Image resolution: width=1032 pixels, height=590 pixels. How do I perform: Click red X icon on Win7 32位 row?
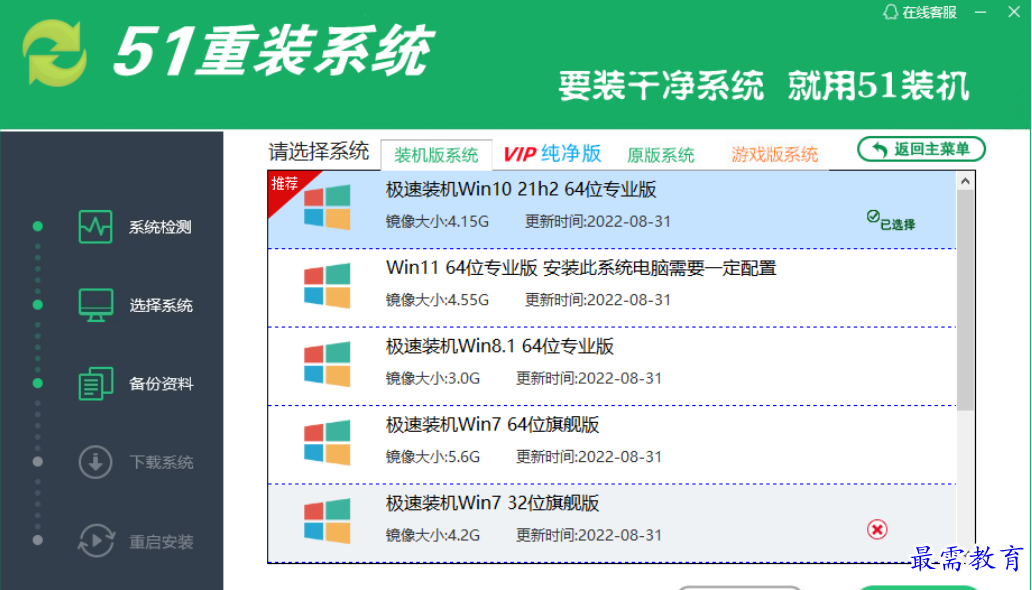tap(877, 529)
